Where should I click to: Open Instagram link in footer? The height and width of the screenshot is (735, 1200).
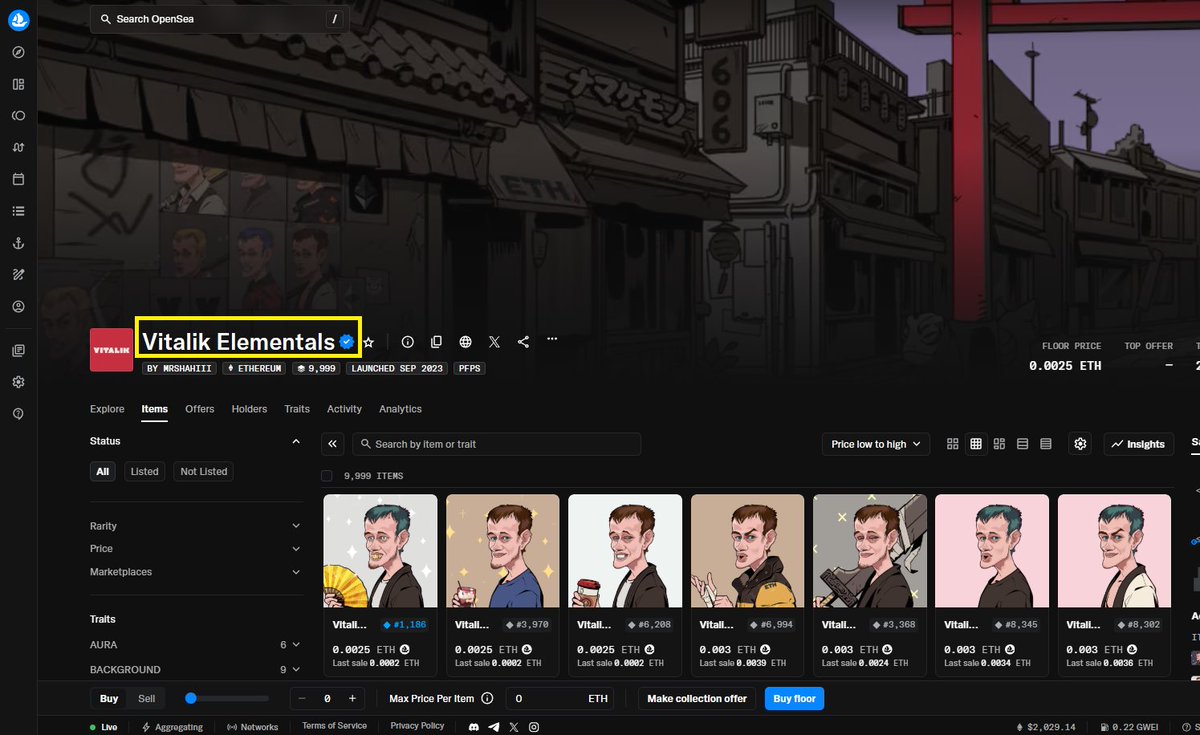click(x=534, y=727)
